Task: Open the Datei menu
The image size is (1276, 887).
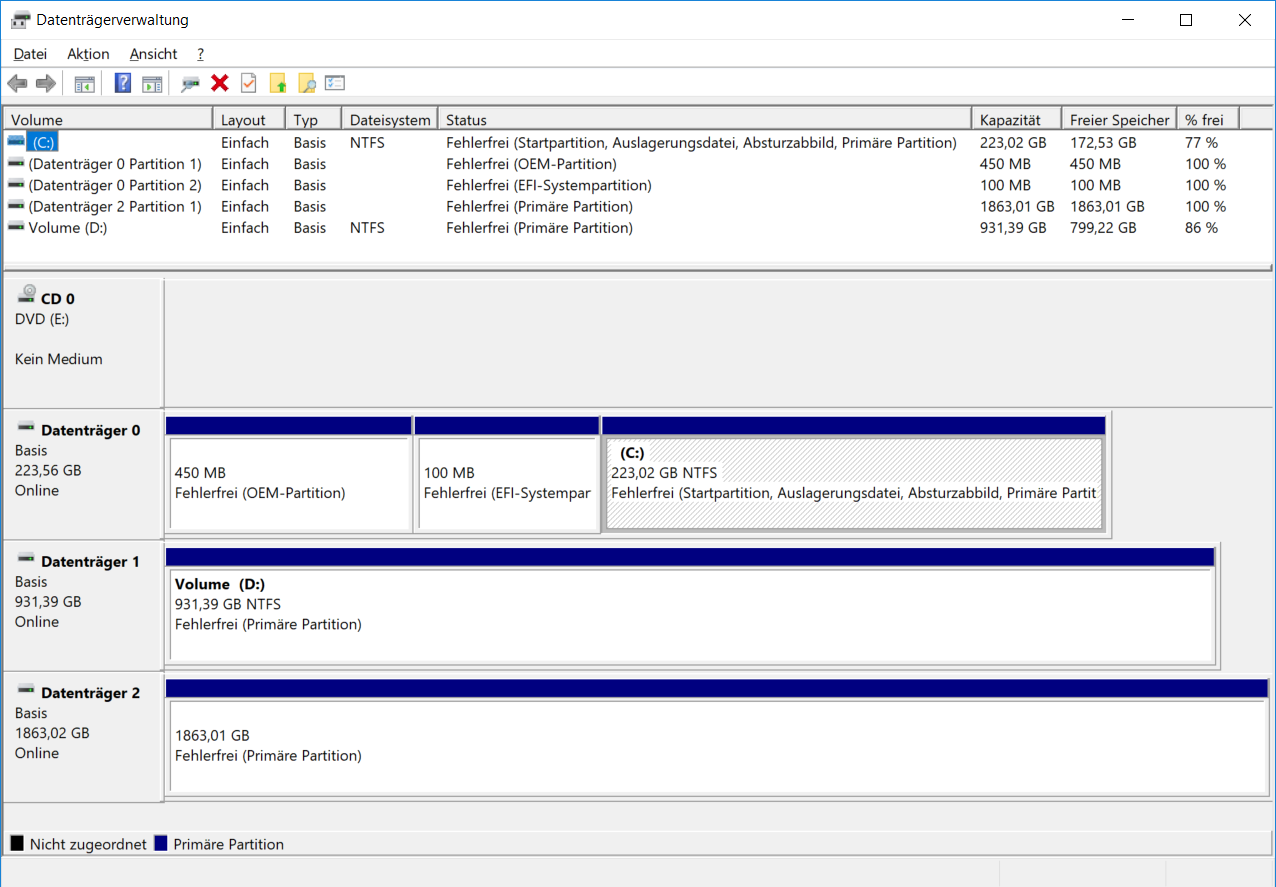Action: point(30,54)
